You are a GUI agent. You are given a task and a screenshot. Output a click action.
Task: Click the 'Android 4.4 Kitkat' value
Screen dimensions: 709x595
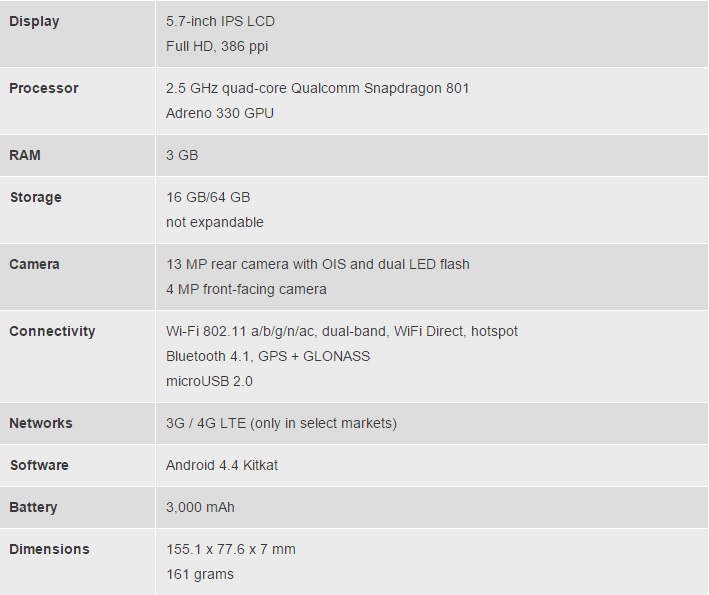[222, 465]
